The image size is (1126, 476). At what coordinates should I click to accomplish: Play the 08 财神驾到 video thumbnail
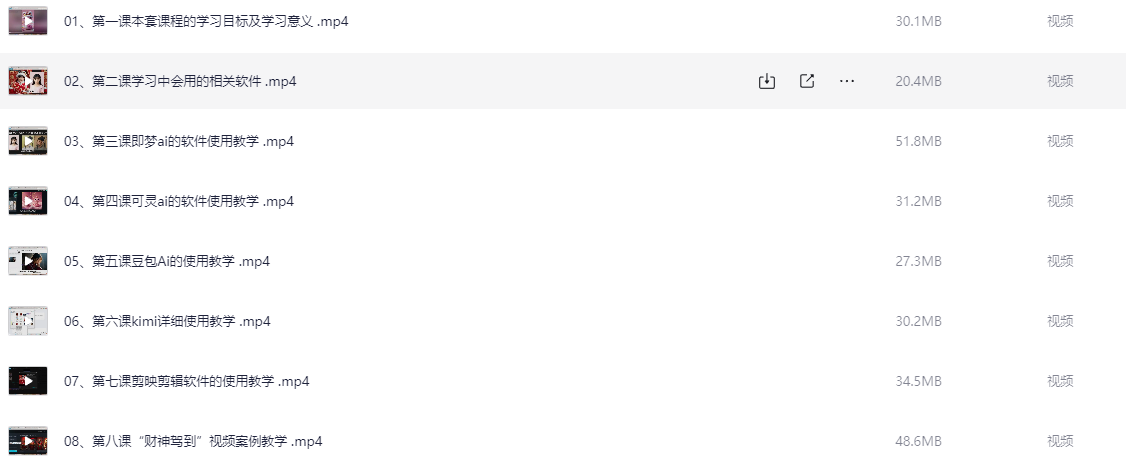tap(28, 441)
